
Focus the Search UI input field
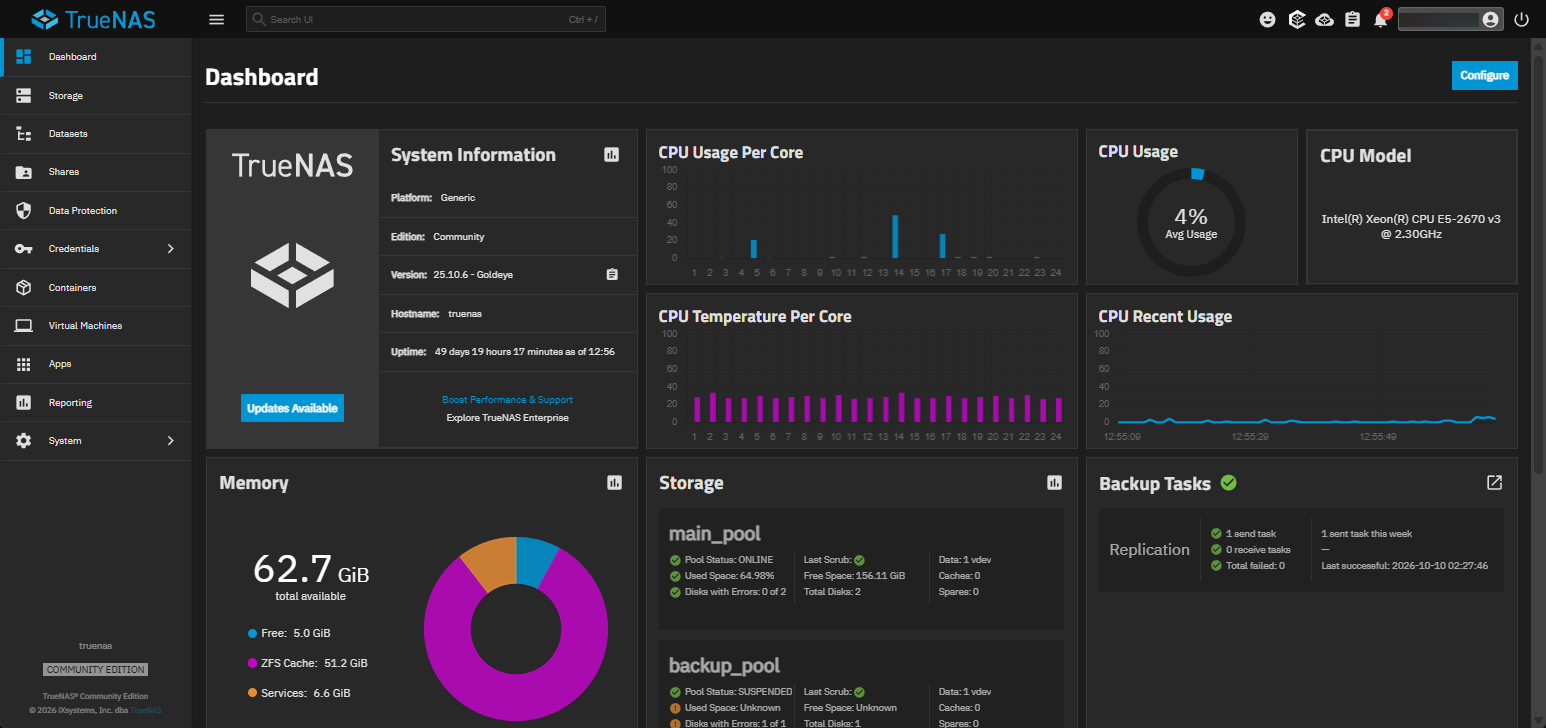(x=426, y=19)
